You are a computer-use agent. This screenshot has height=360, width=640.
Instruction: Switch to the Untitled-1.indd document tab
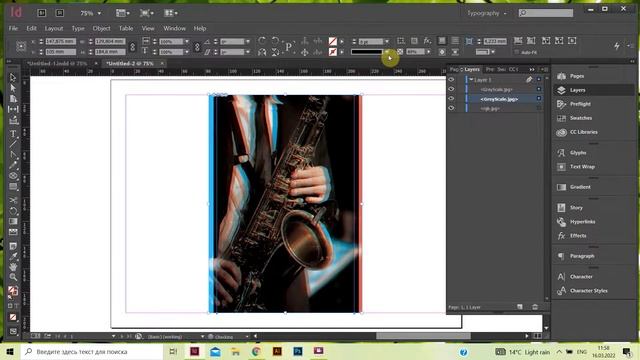coord(58,64)
